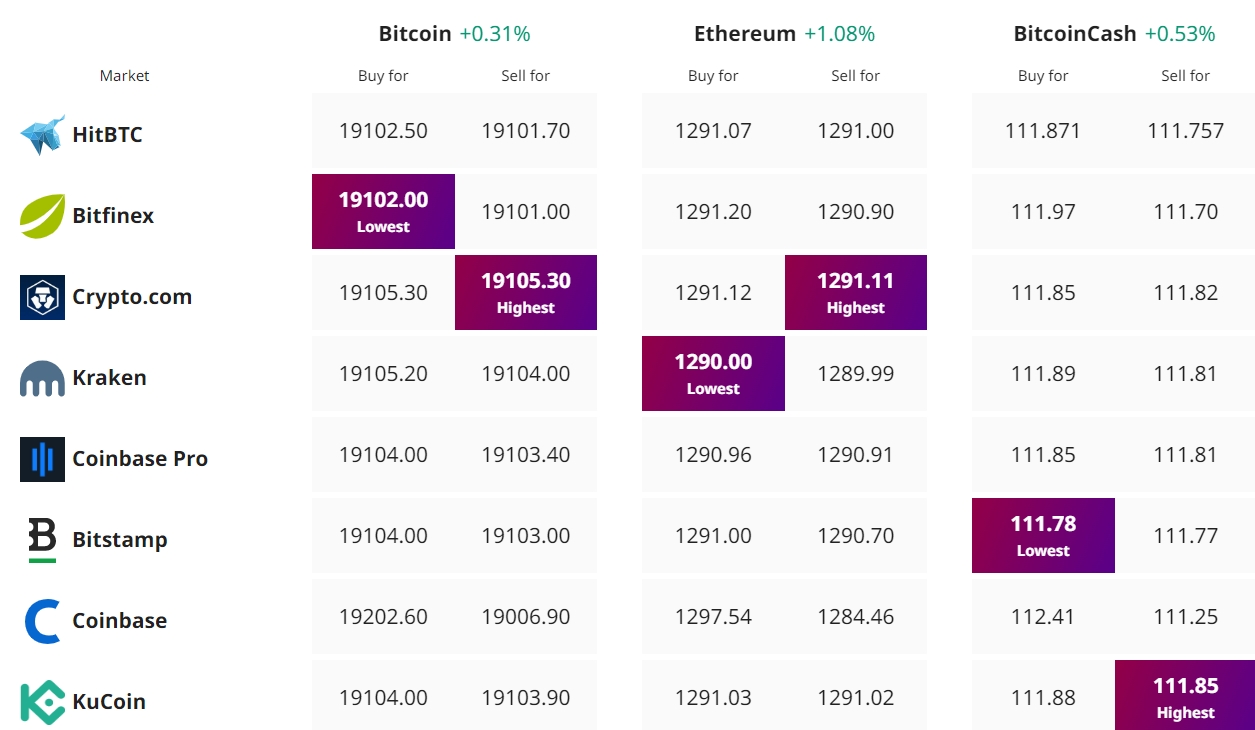Select Bitfinex lowest Bitcoin buy price 19102.00
This screenshot has height=730, width=1255.
pyautogui.click(x=383, y=211)
